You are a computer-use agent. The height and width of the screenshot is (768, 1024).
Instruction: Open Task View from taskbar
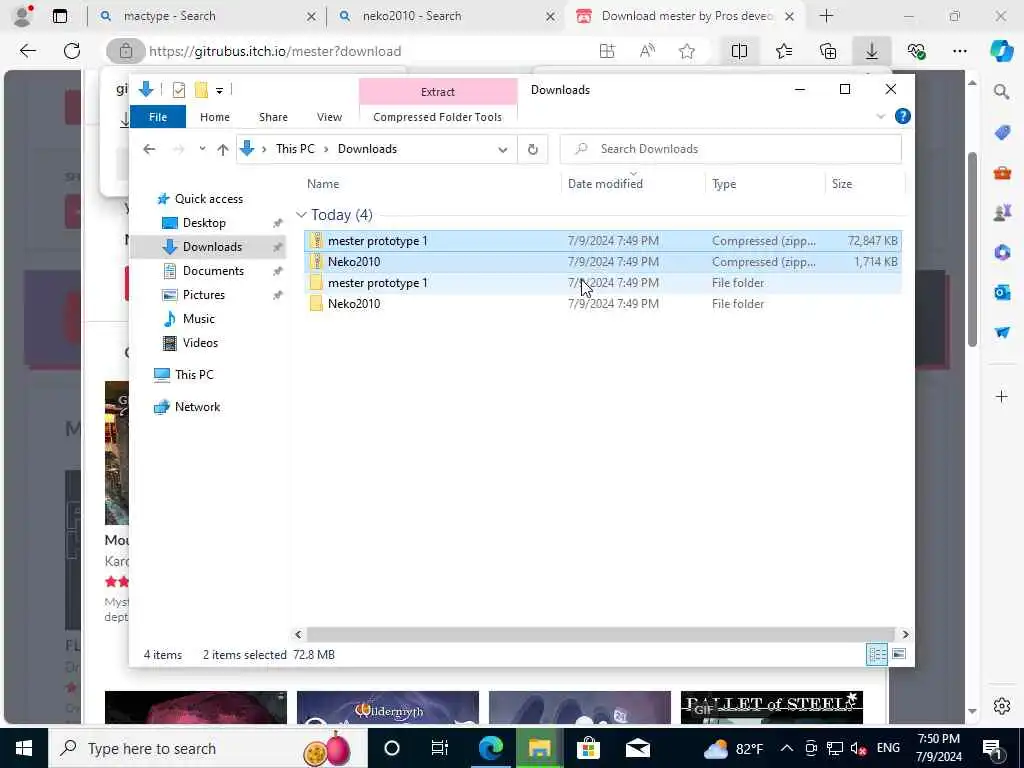(x=440, y=748)
